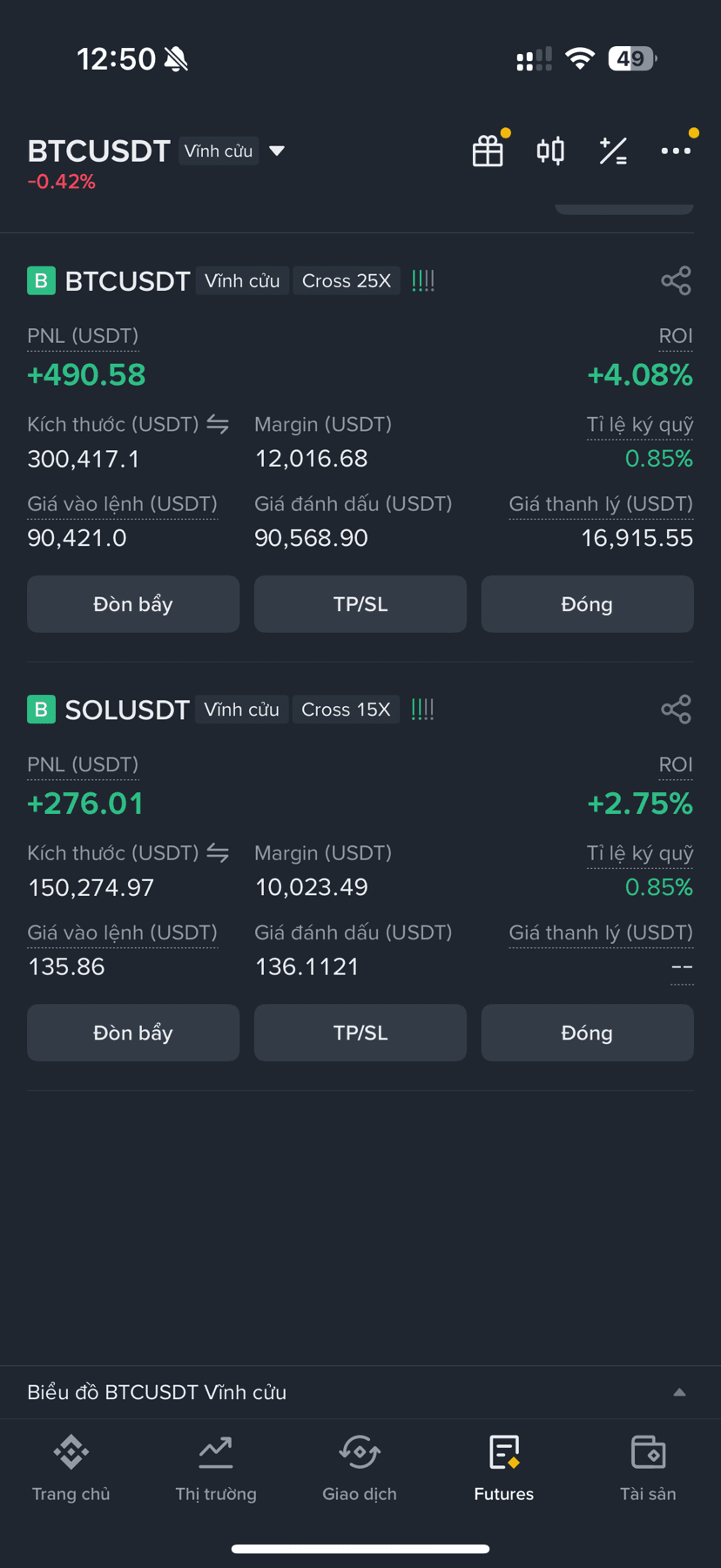Tap Đòn bẩy for the BTCUSDT position
The height and width of the screenshot is (1568, 721).
pyautogui.click(x=133, y=603)
